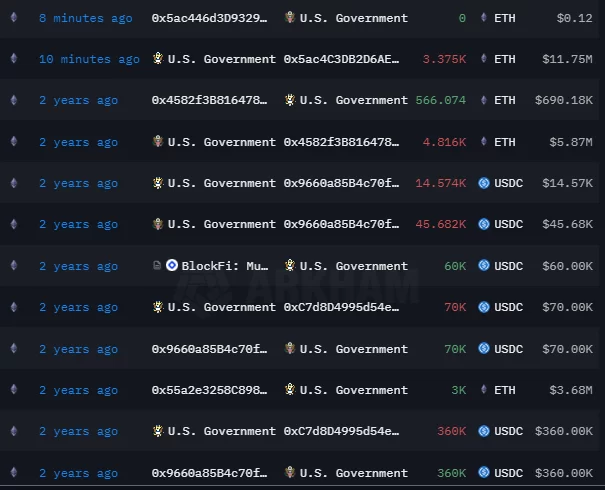
Task: Click the Ethereum chain icon in the 8 minutes ago row
Action: pyautogui.click(x=13, y=18)
